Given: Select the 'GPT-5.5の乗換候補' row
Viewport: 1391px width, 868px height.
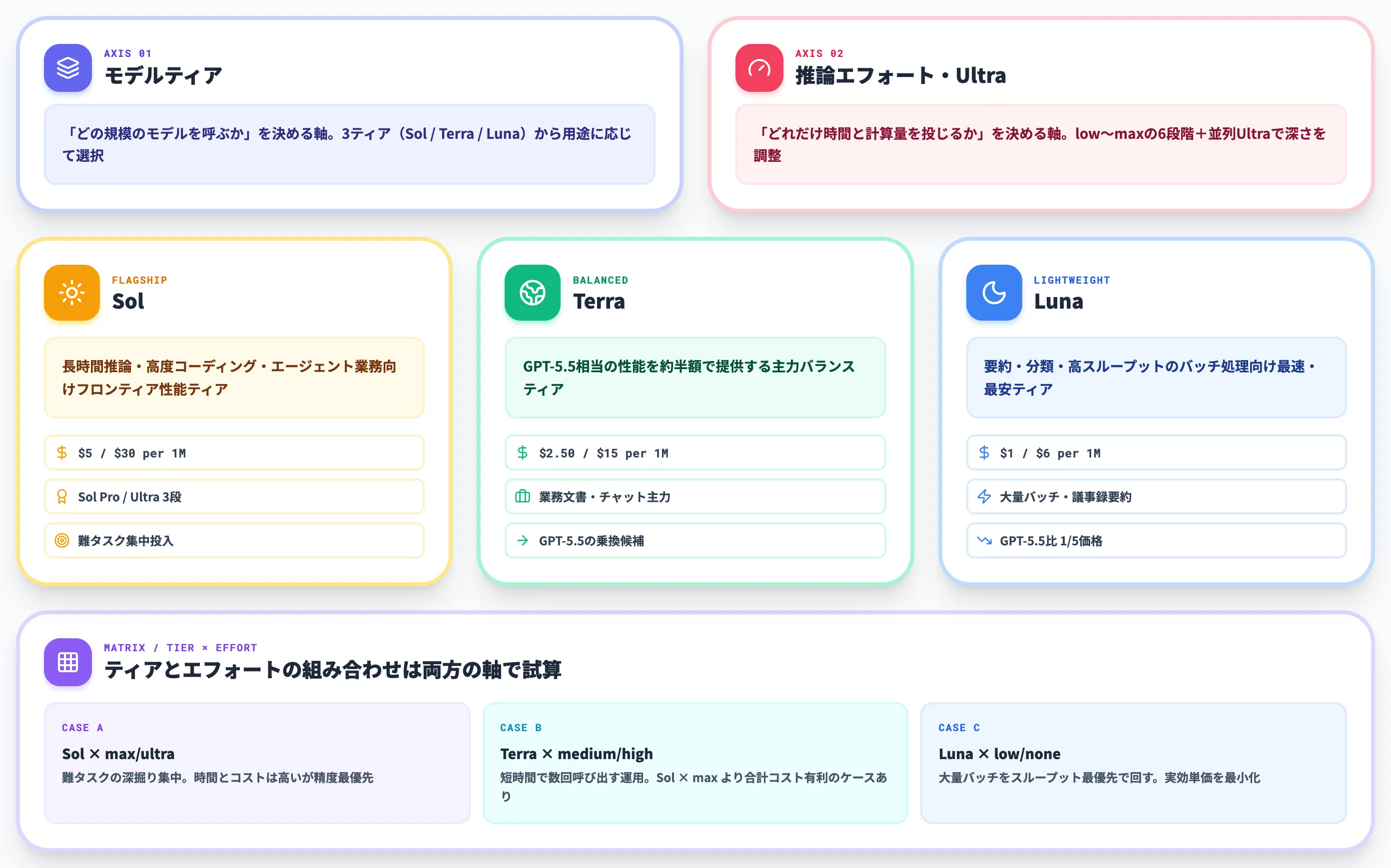Looking at the screenshot, I should (695, 540).
